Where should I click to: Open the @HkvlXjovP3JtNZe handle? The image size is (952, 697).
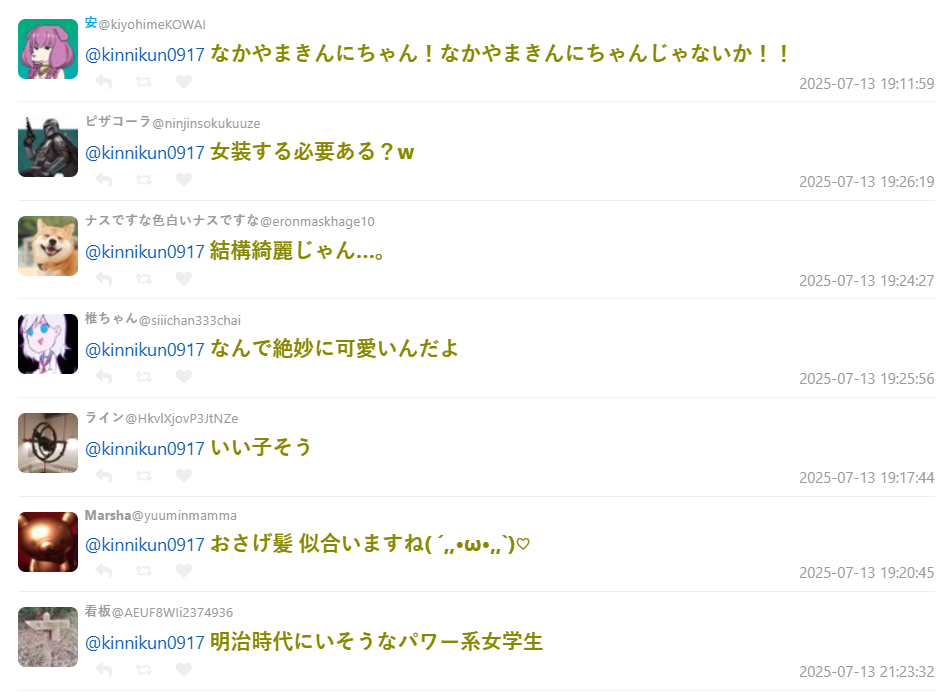(182, 418)
